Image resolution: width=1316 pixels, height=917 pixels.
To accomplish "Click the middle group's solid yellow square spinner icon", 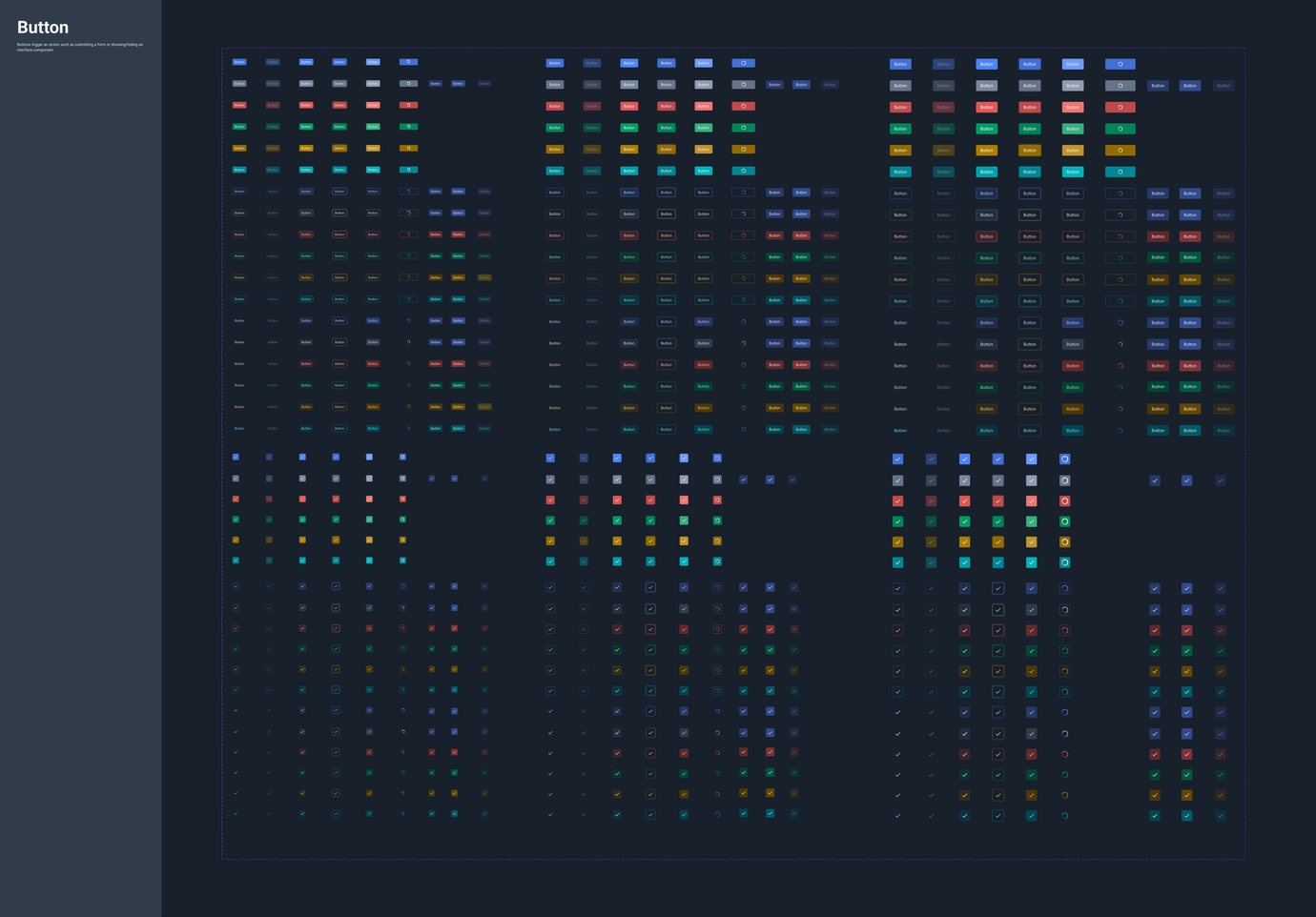I will tap(717, 540).
